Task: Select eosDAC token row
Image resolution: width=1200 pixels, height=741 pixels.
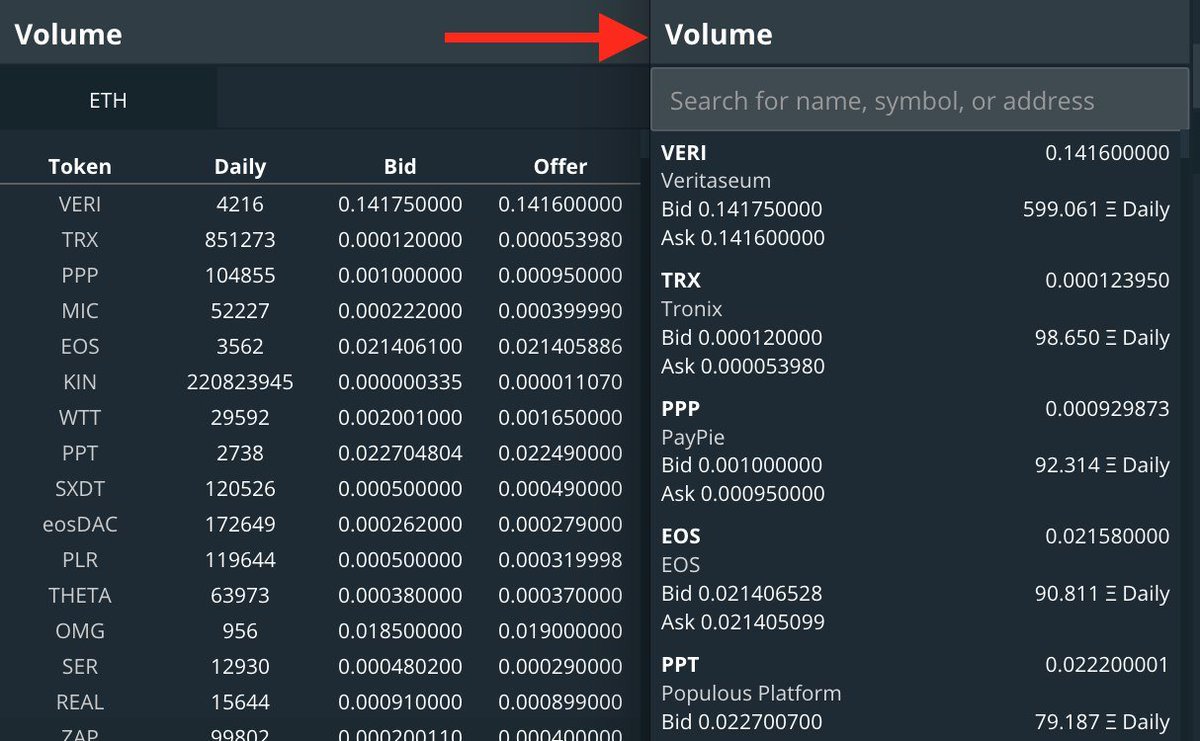Action: [x=320, y=524]
